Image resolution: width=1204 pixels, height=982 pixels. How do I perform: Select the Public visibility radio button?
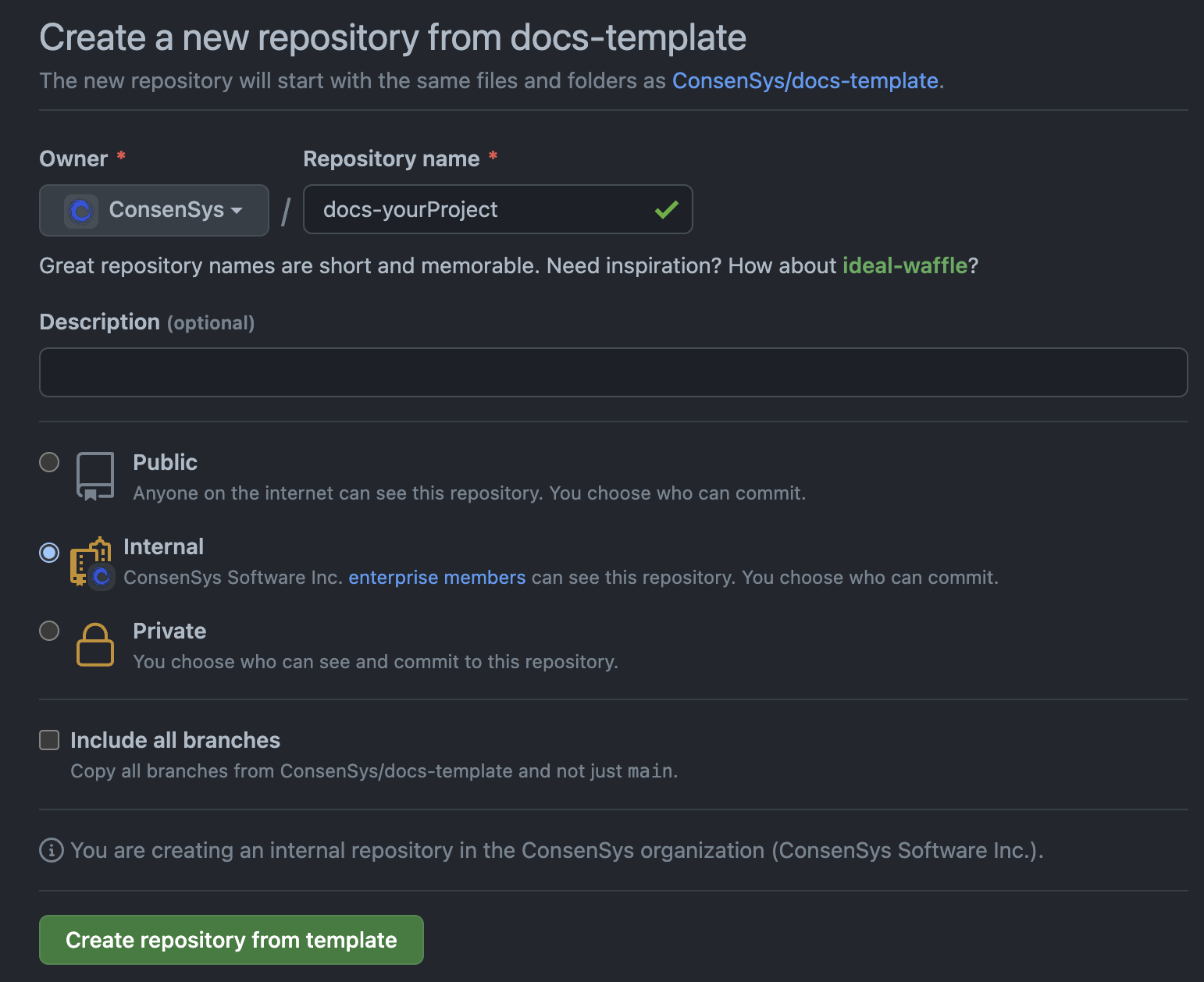(x=48, y=462)
